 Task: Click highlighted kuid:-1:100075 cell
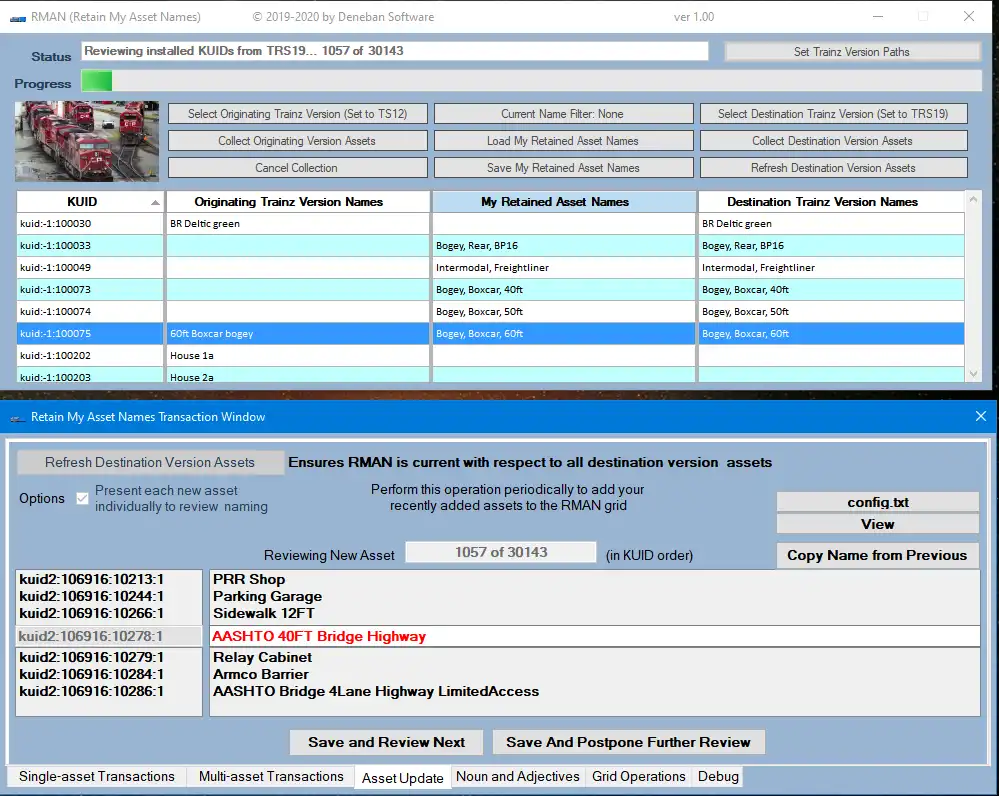90,333
